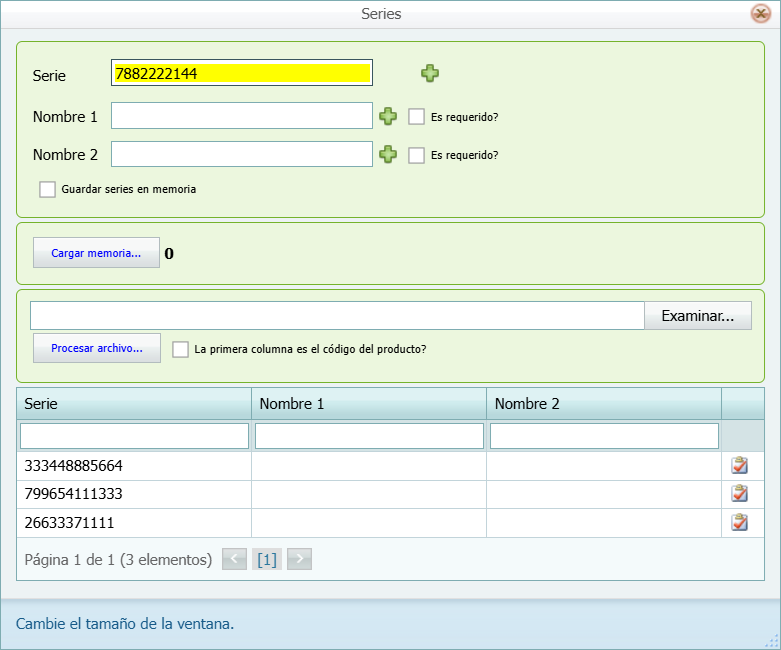Click the Nombre 1 column filter box
Viewport: 781px width, 650px height.
pos(369,436)
